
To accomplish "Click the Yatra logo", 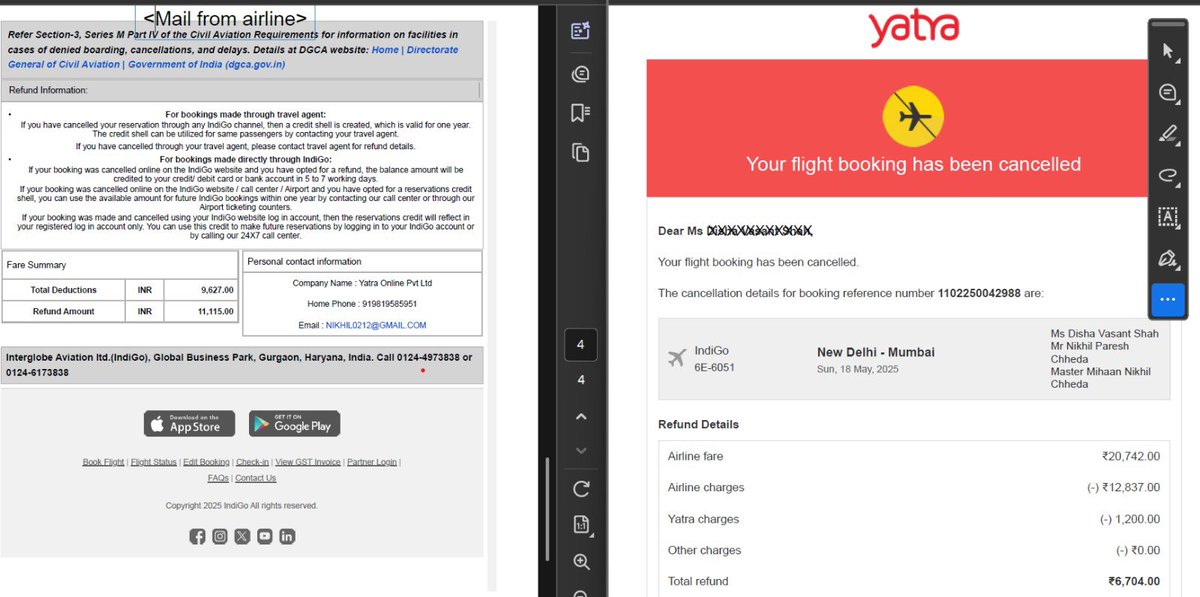I will tap(913, 29).
